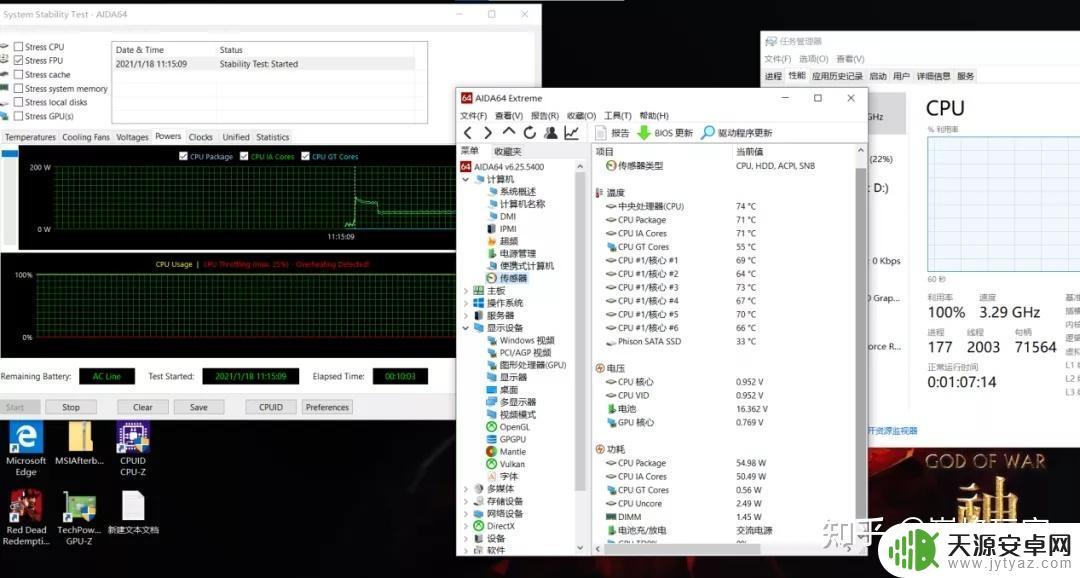Select MSIAfterburner zip folder on desktop
1080x578 pixels.
(x=79, y=444)
